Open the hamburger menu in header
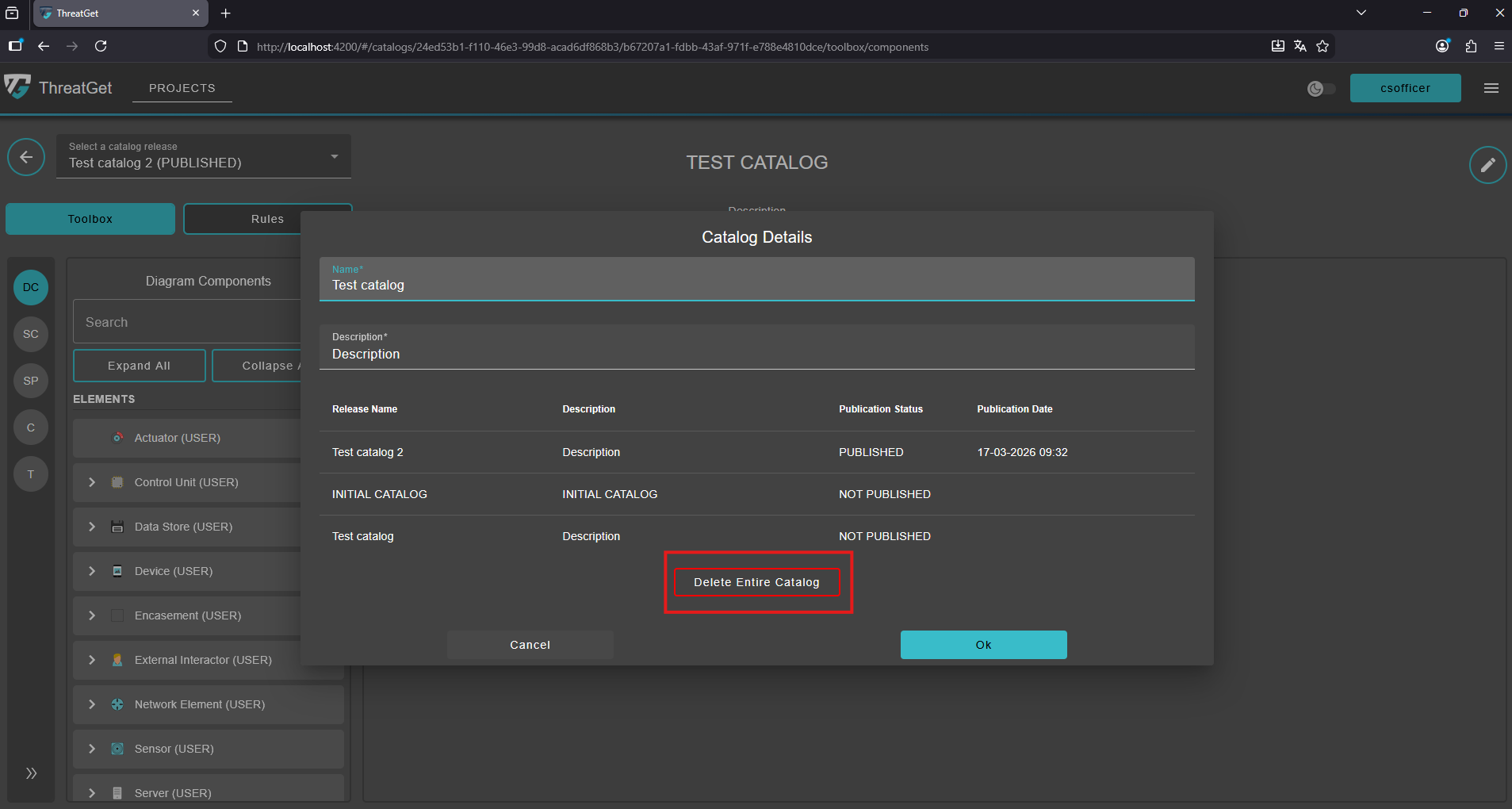This screenshot has width=1512, height=809. click(1491, 88)
